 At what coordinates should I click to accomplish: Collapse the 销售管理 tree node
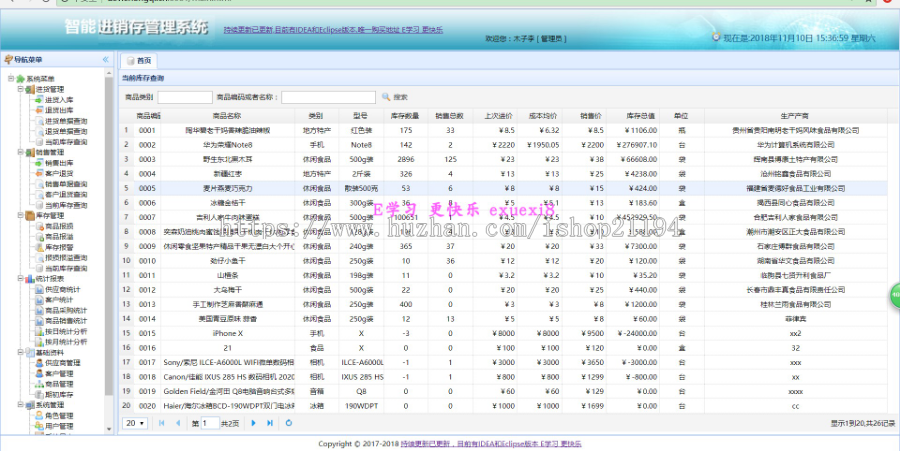[21, 153]
